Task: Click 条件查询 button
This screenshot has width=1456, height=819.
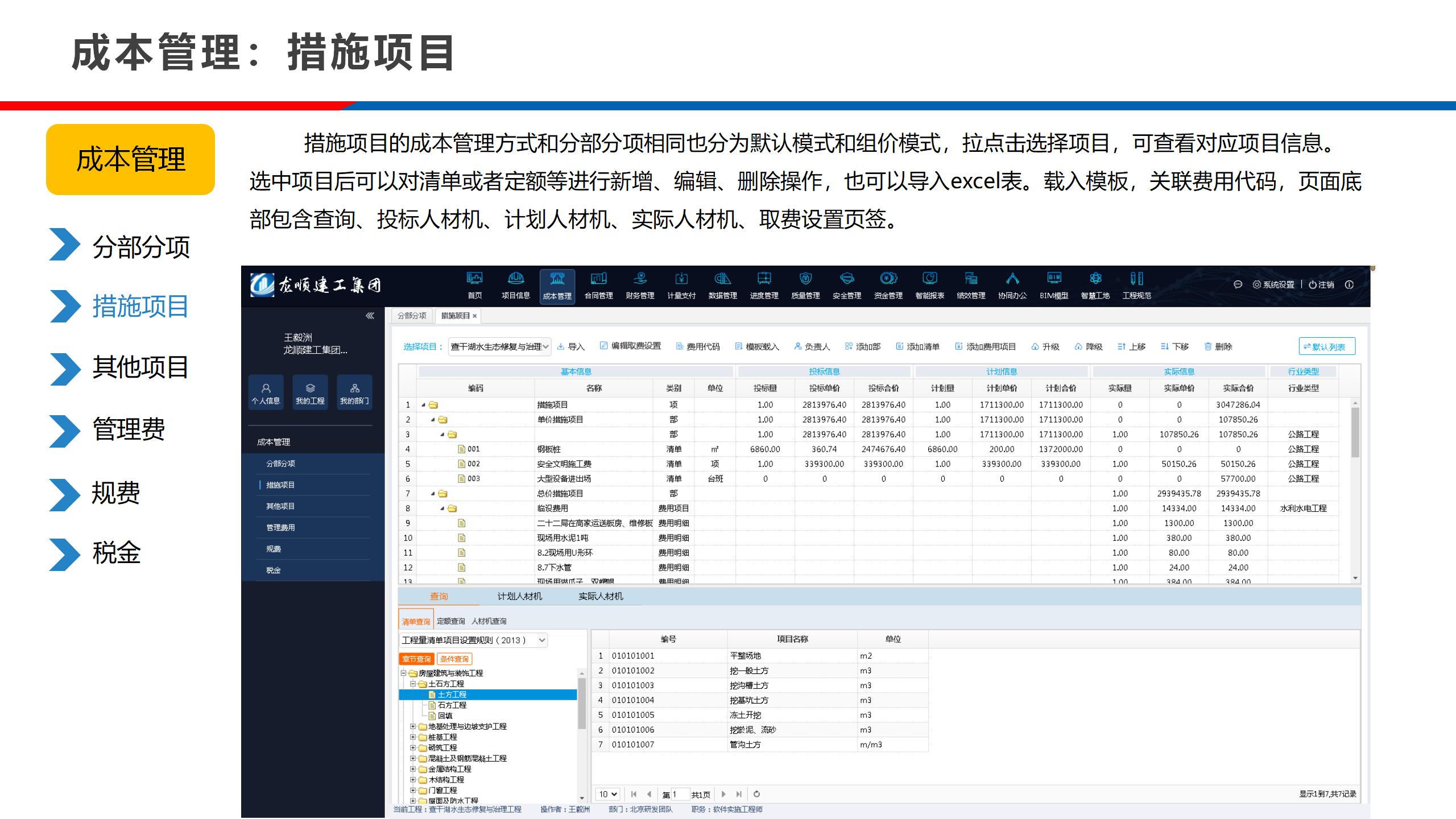Action: tap(454, 659)
